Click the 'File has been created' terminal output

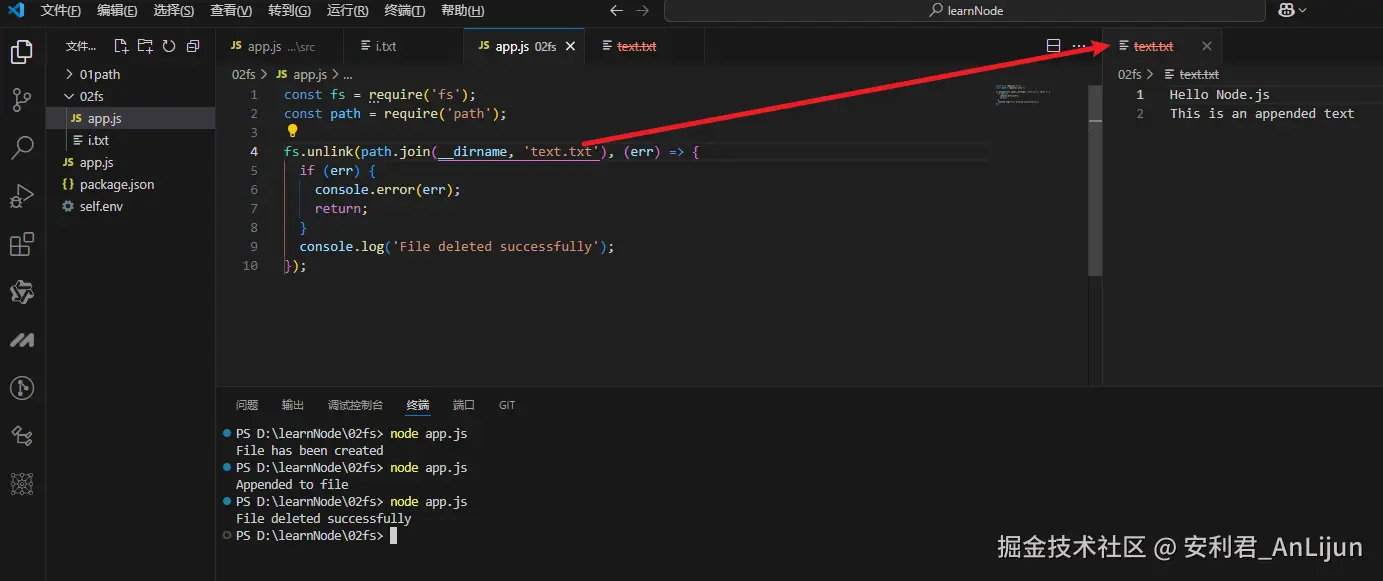tap(309, 451)
